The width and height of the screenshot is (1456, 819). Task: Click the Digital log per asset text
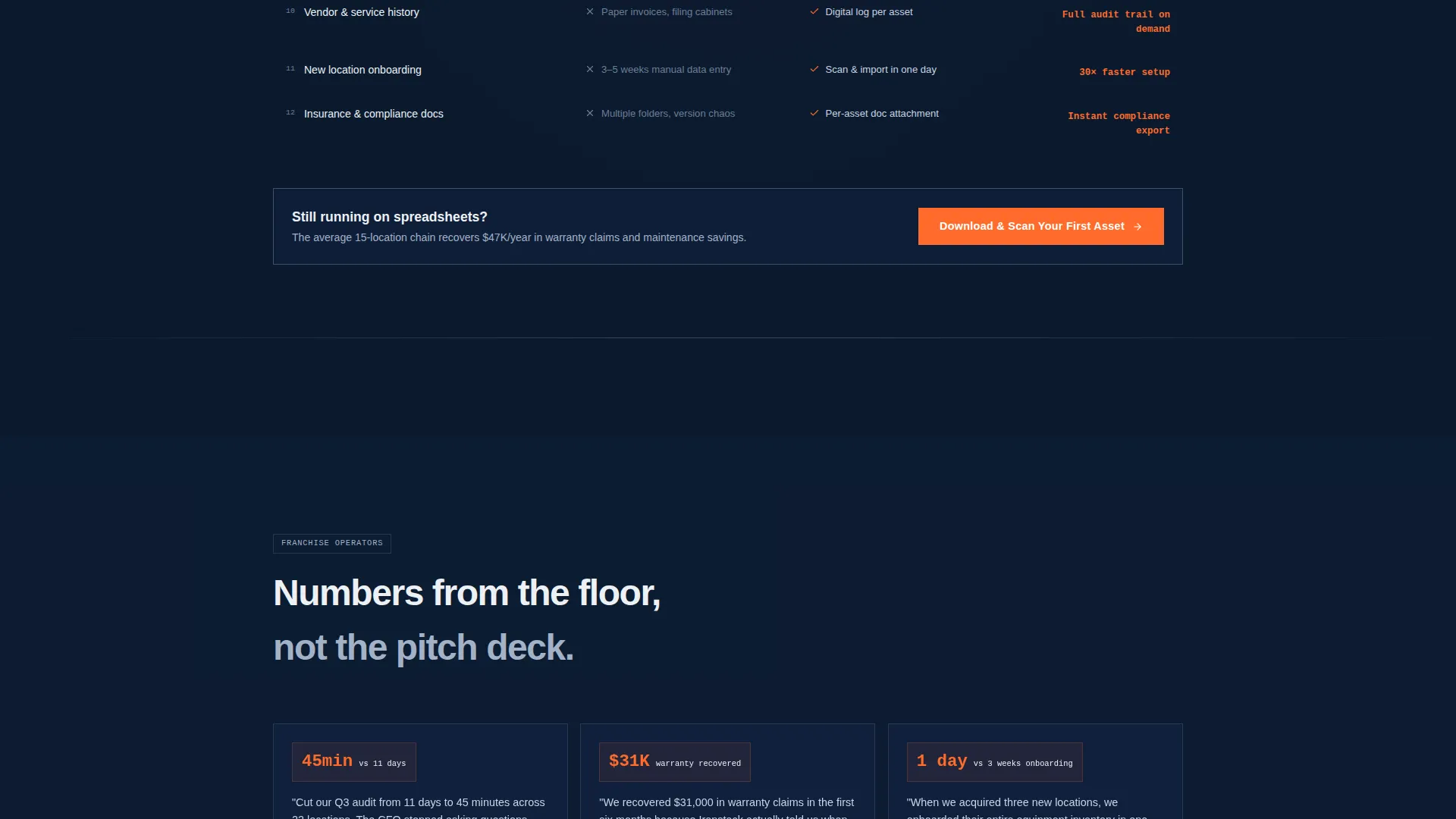[x=869, y=12]
